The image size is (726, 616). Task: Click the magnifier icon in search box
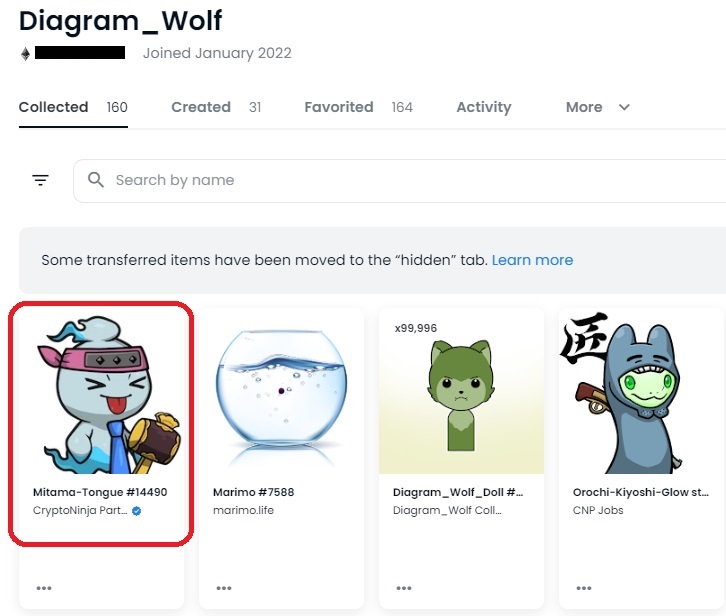(x=96, y=180)
